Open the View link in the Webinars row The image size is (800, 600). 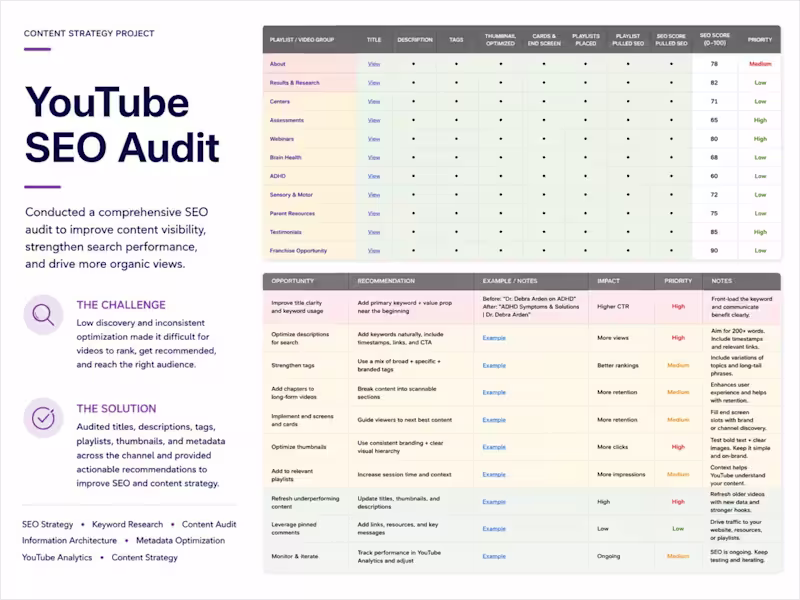click(x=374, y=139)
